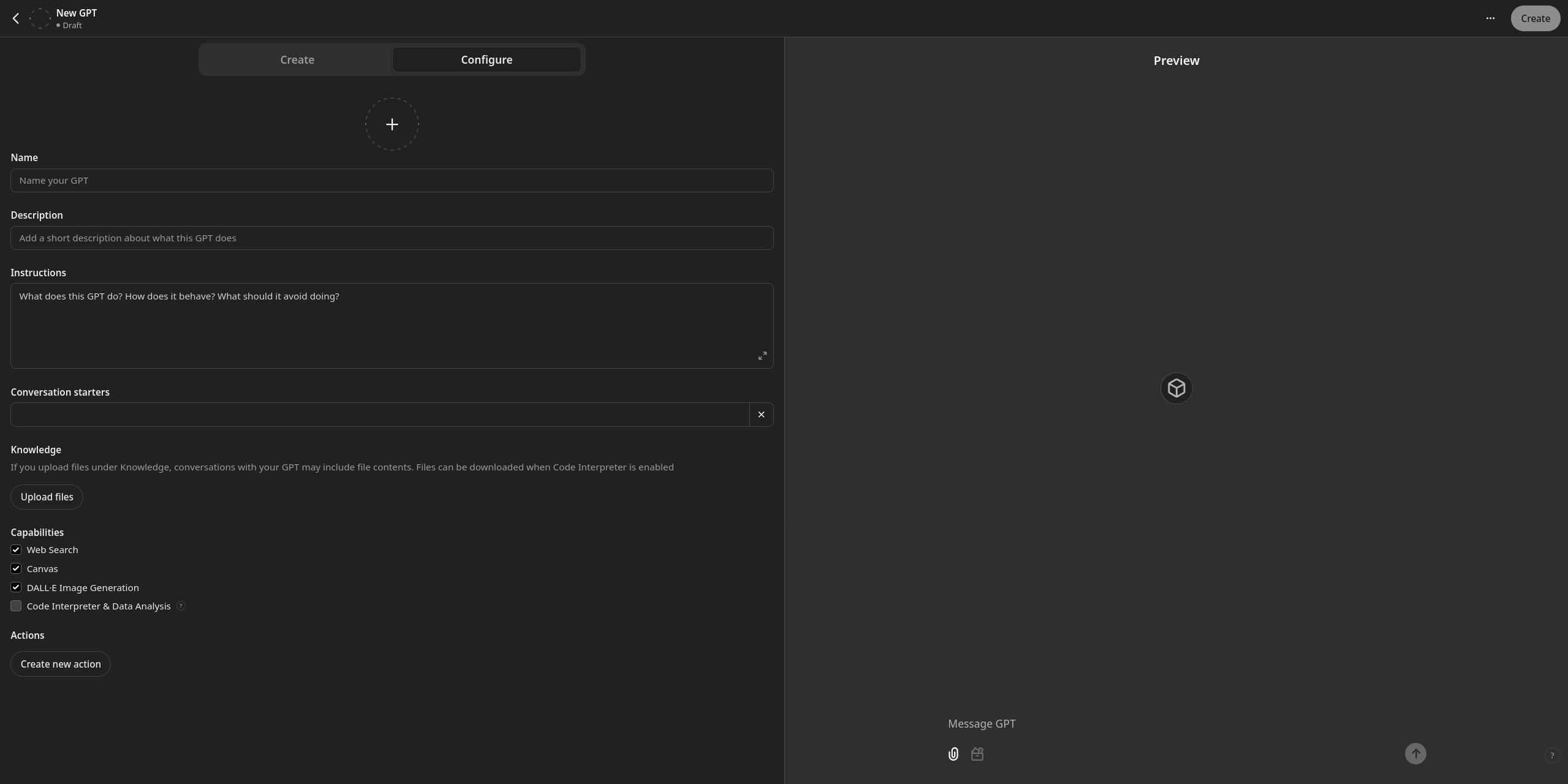Open the three-dot more options menu
The height and width of the screenshot is (784, 1568).
pyautogui.click(x=1490, y=18)
